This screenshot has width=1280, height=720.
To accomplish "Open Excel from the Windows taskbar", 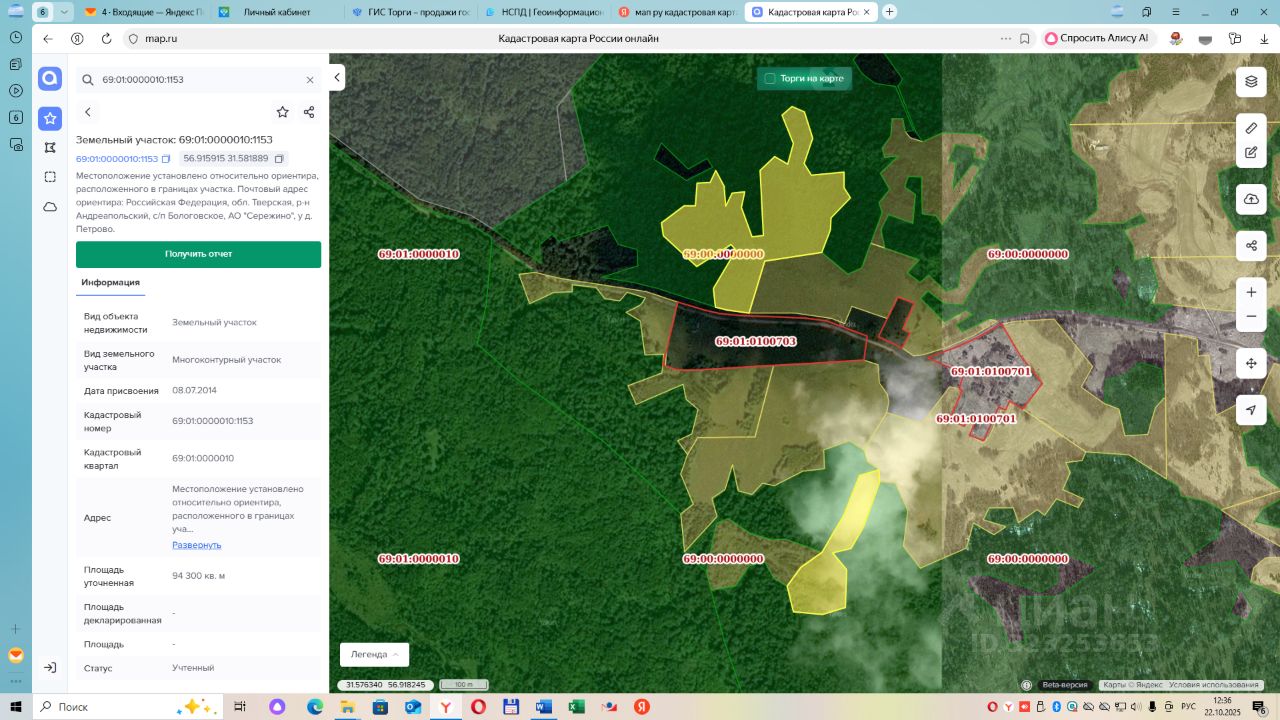I will pos(576,707).
